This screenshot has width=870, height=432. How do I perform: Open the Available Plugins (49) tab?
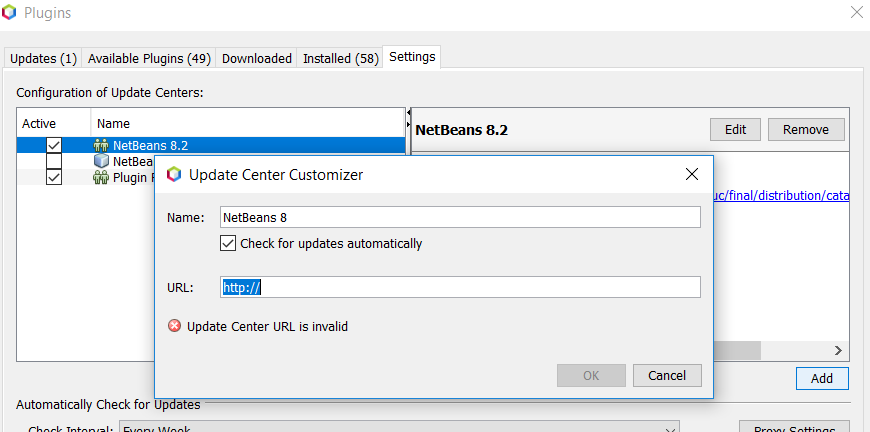point(149,58)
